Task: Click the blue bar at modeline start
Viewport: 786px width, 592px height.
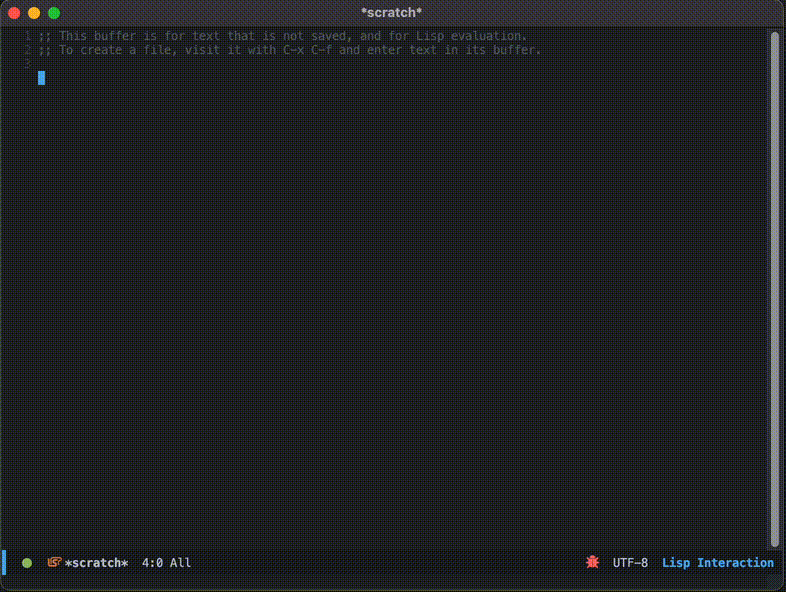Action: [4, 562]
